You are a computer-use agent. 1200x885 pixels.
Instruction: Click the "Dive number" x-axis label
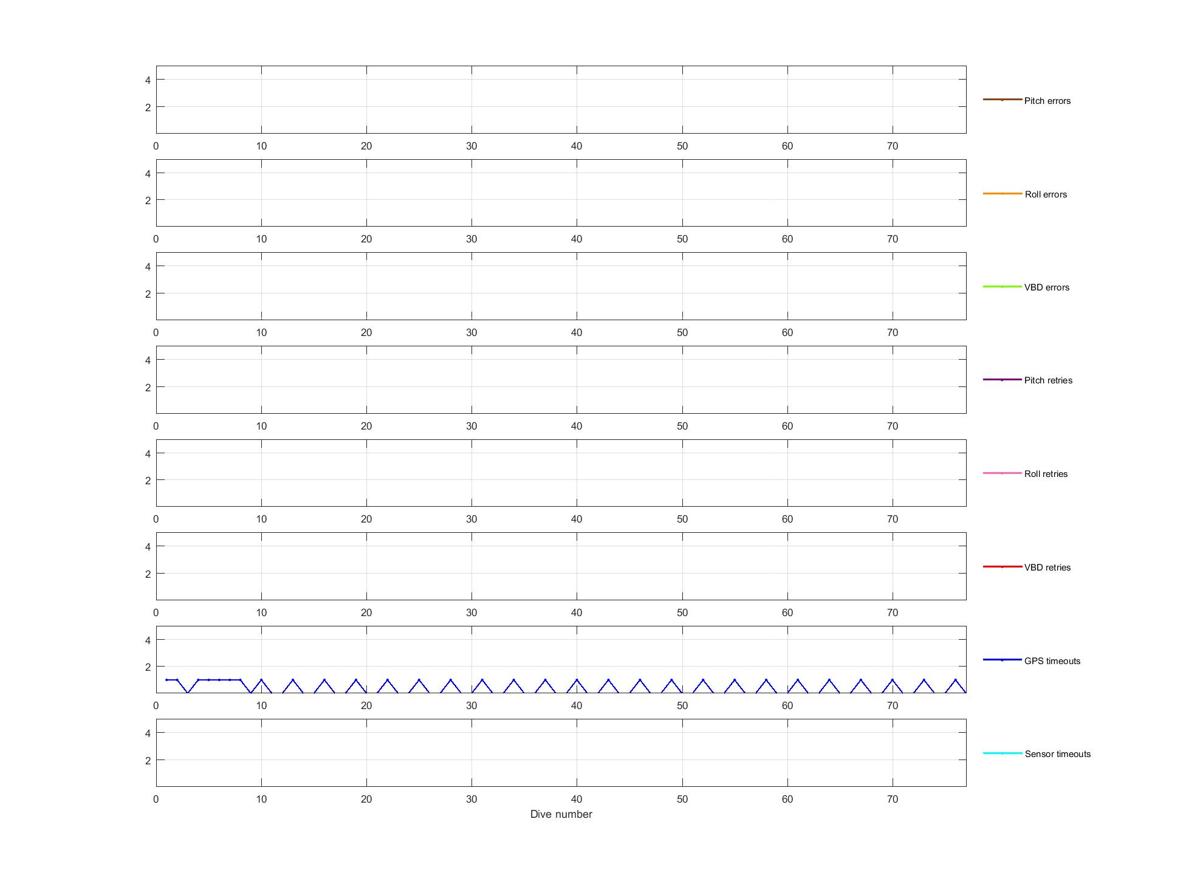click(561, 814)
